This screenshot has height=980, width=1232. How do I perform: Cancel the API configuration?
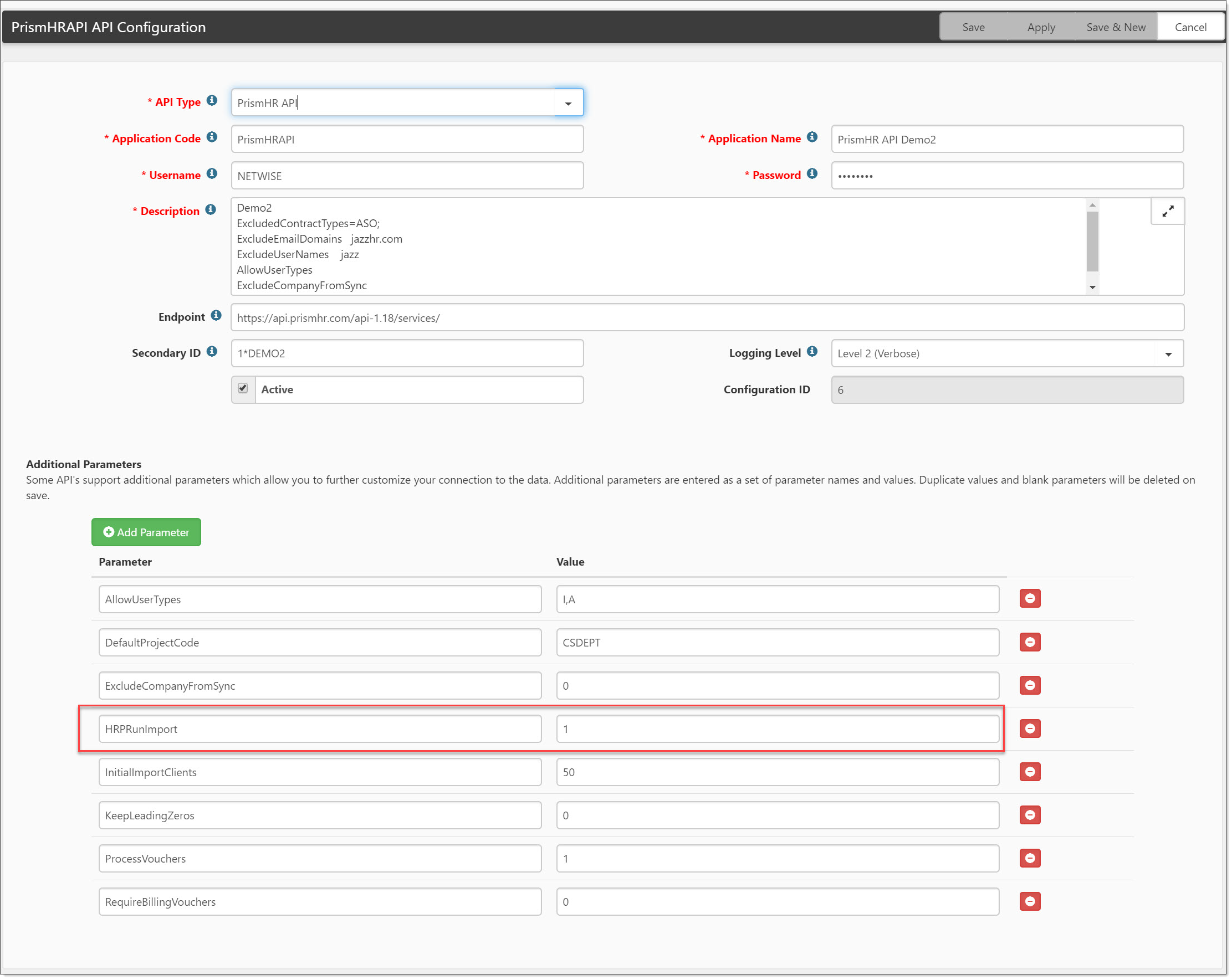pos(1190,27)
